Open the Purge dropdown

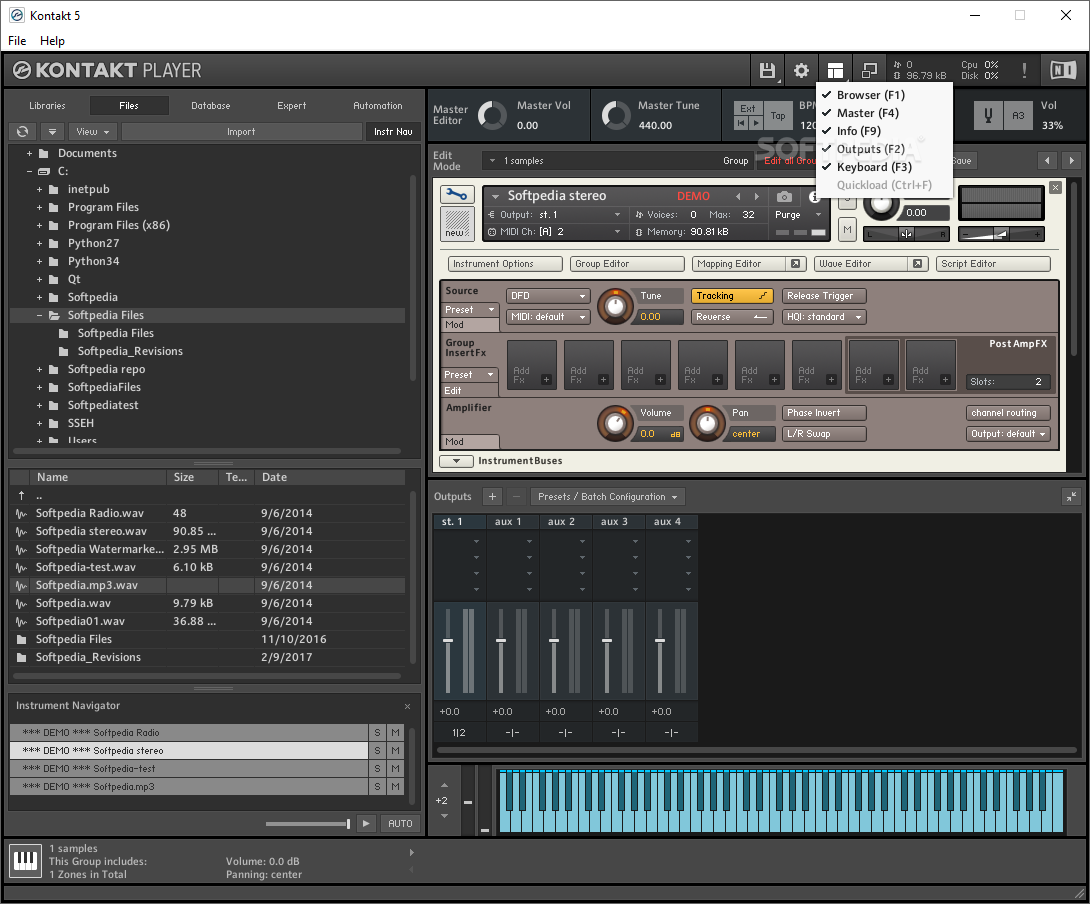click(x=799, y=215)
